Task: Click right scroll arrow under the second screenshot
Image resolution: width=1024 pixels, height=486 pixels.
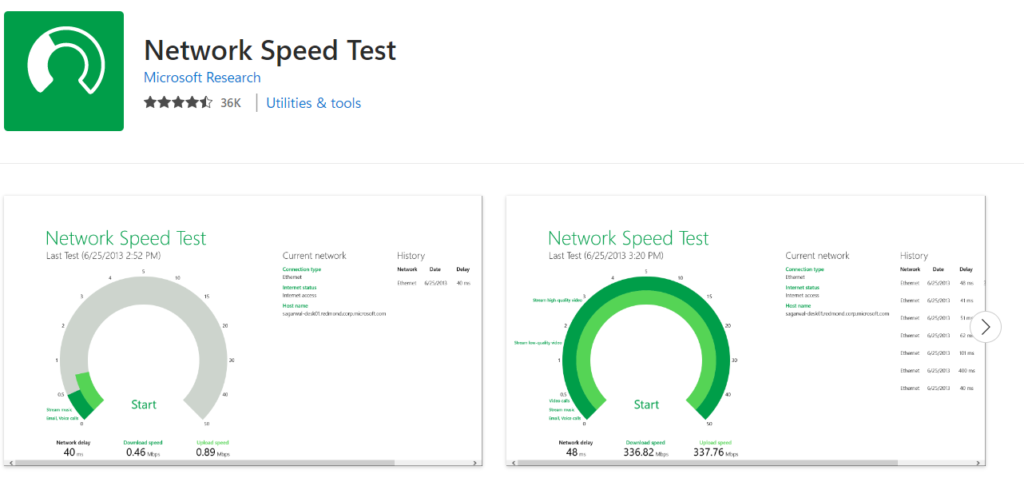Action: point(978,462)
